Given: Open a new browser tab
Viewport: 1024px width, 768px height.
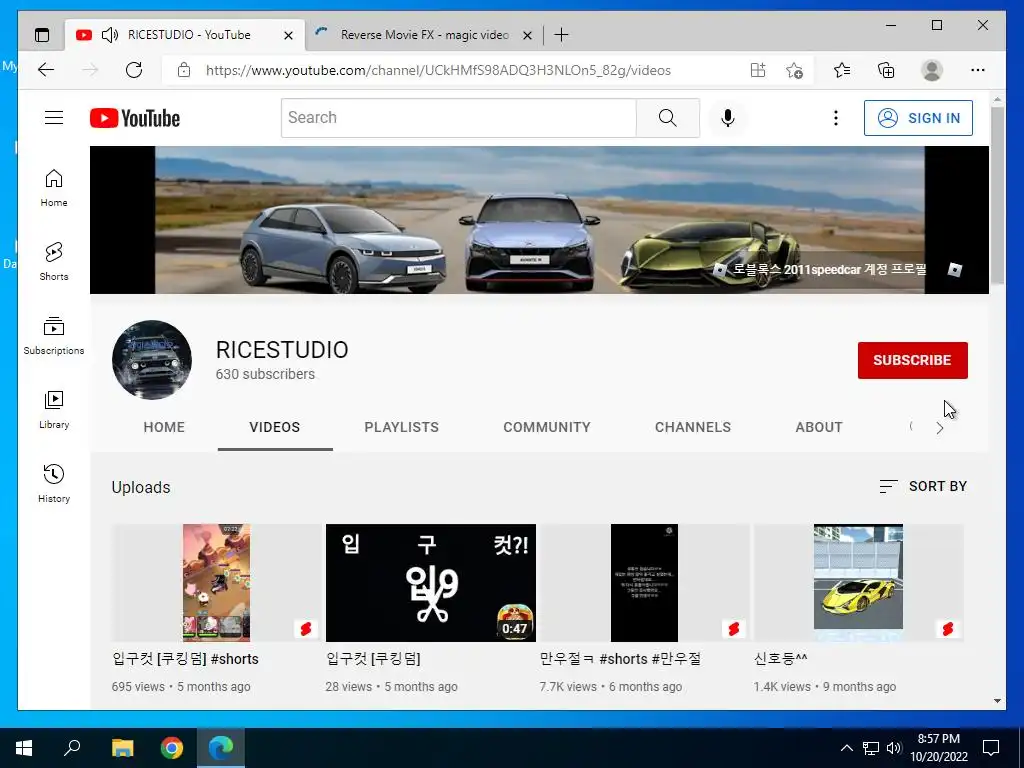Looking at the screenshot, I should pos(561,35).
